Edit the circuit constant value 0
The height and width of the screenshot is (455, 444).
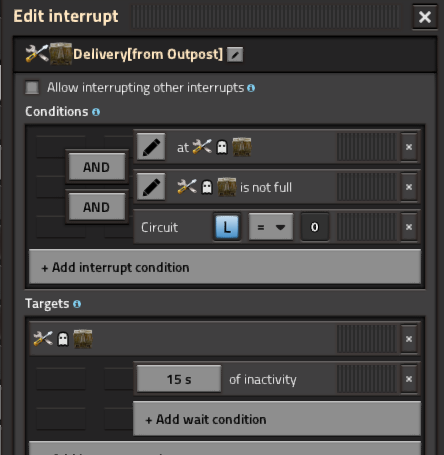click(x=315, y=227)
